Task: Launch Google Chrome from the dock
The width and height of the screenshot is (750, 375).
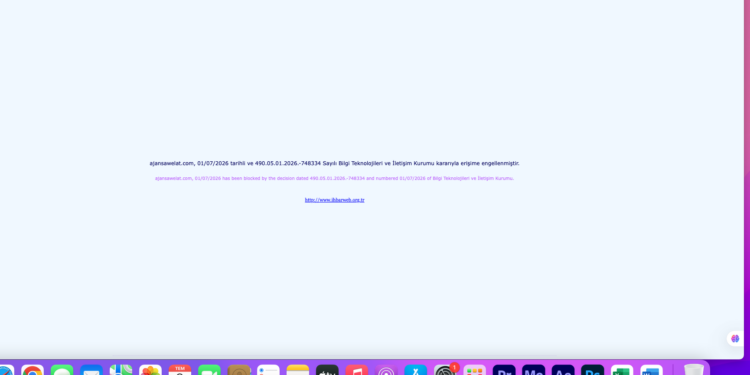Action: (33, 370)
